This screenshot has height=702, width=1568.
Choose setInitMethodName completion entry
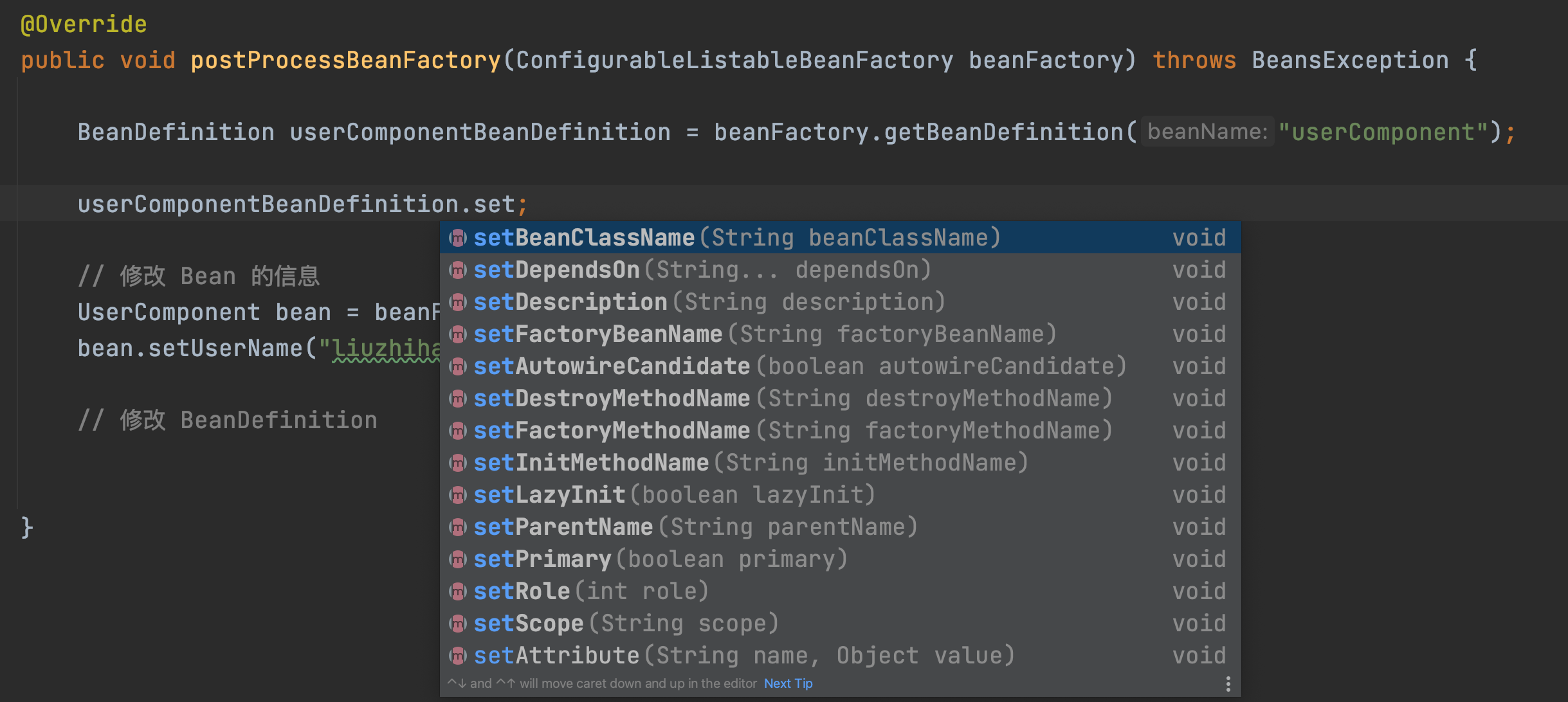pos(841,463)
